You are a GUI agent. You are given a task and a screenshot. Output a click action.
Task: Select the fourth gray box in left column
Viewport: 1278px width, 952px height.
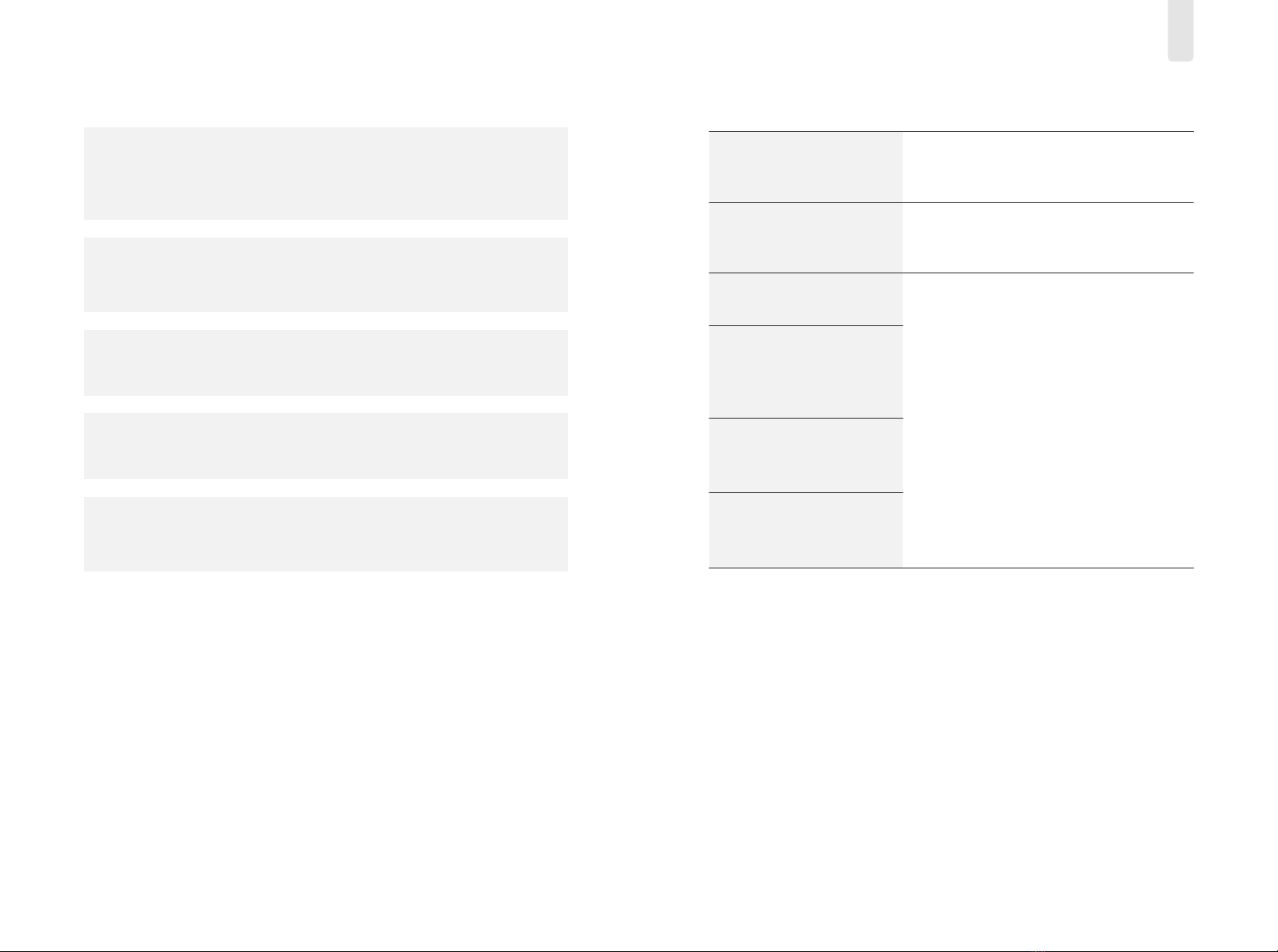pos(326,446)
